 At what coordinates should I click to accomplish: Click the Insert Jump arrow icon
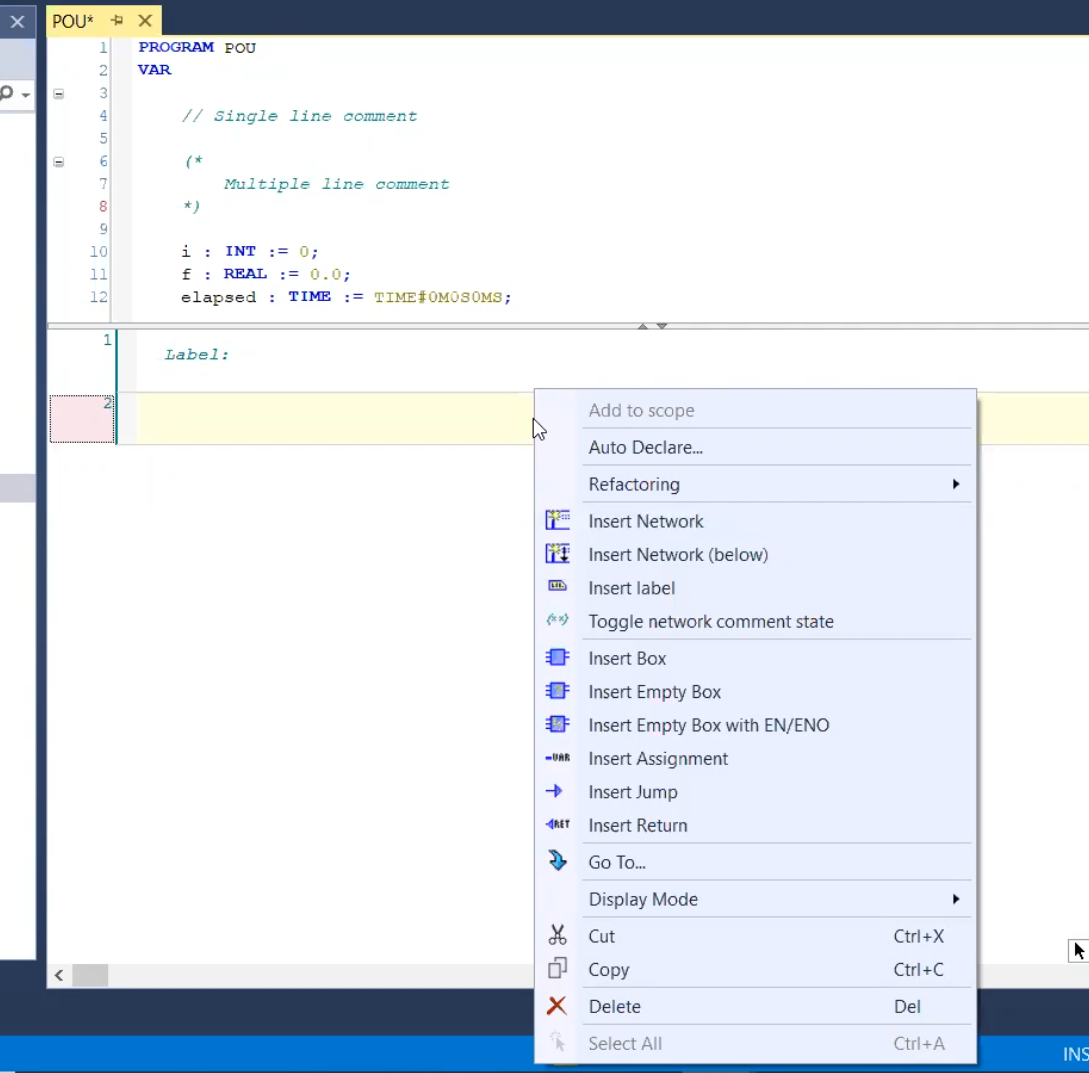554,791
